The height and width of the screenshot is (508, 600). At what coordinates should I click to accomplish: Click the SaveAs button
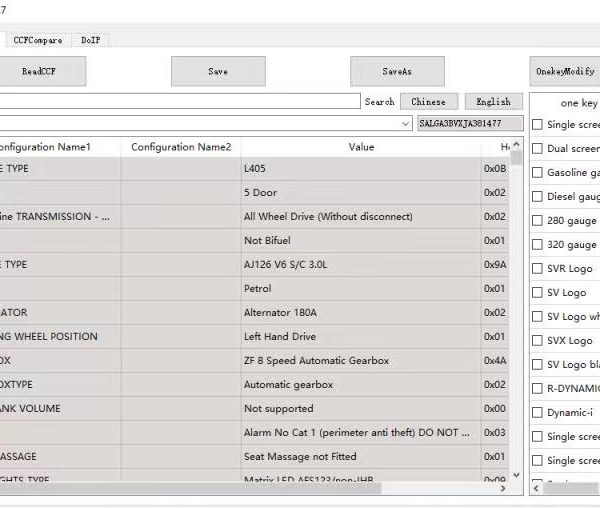click(x=397, y=71)
